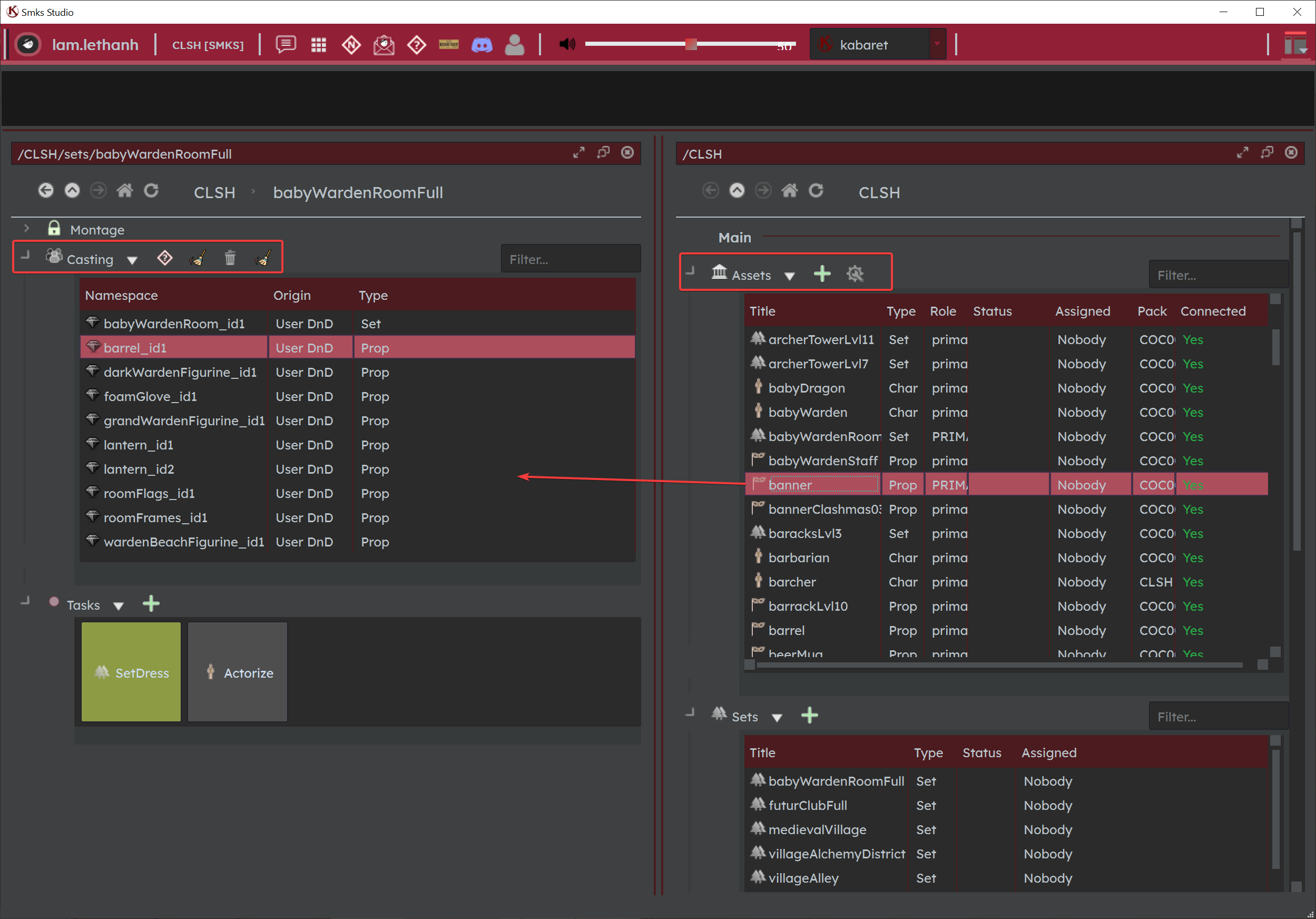
Task: Select barbarian asset row
Action: tap(1006, 557)
